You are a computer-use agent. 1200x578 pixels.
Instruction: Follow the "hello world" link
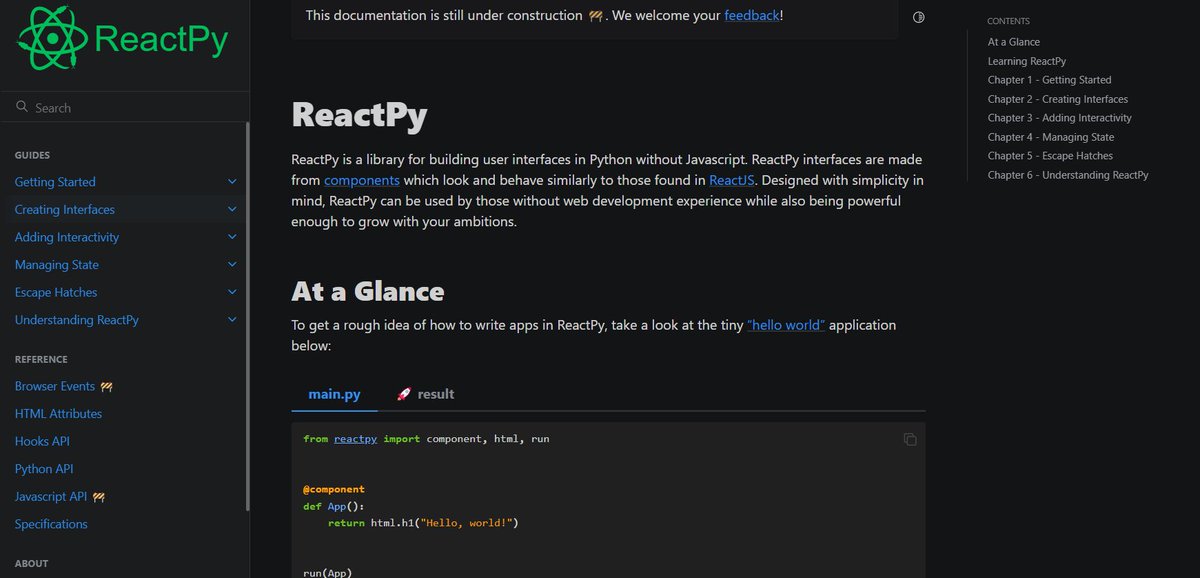coord(786,325)
